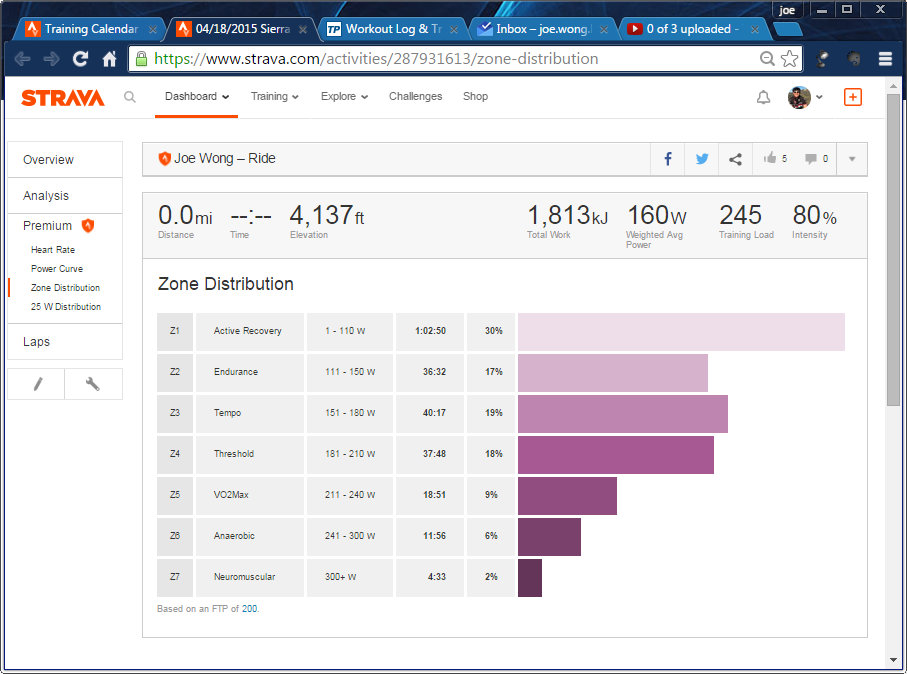Give kudos with thumbs-up icon
Viewport: 907px width, 674px height.
[x=770, y=159]
